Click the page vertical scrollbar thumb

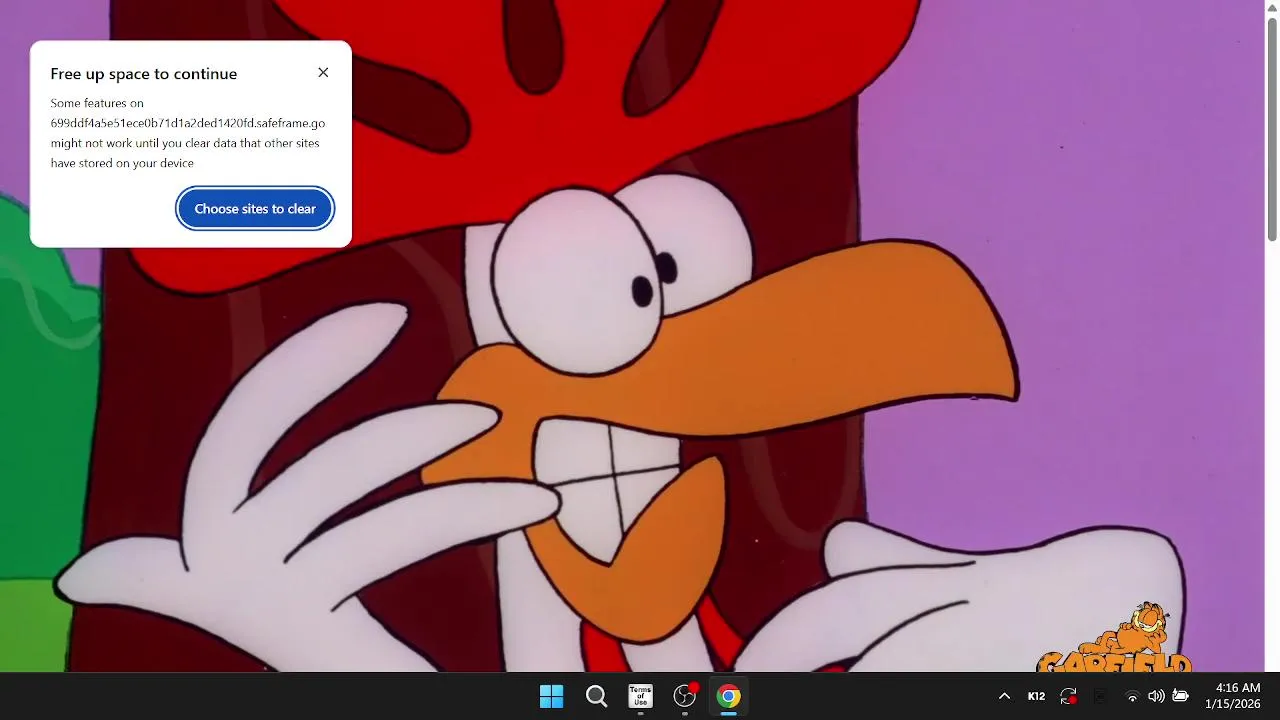click(1272, 130)
